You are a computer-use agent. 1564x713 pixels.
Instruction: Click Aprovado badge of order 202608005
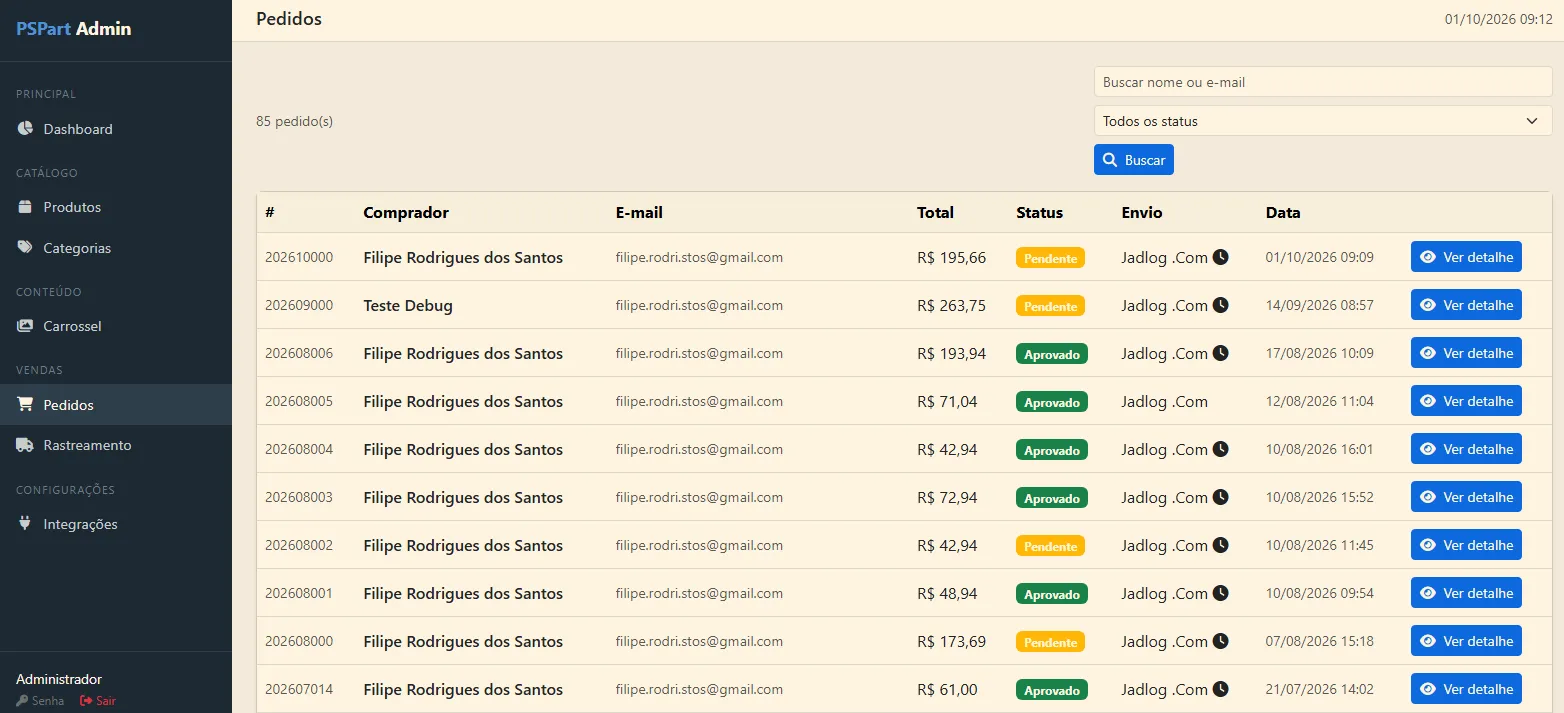[x=1052, y=402]
